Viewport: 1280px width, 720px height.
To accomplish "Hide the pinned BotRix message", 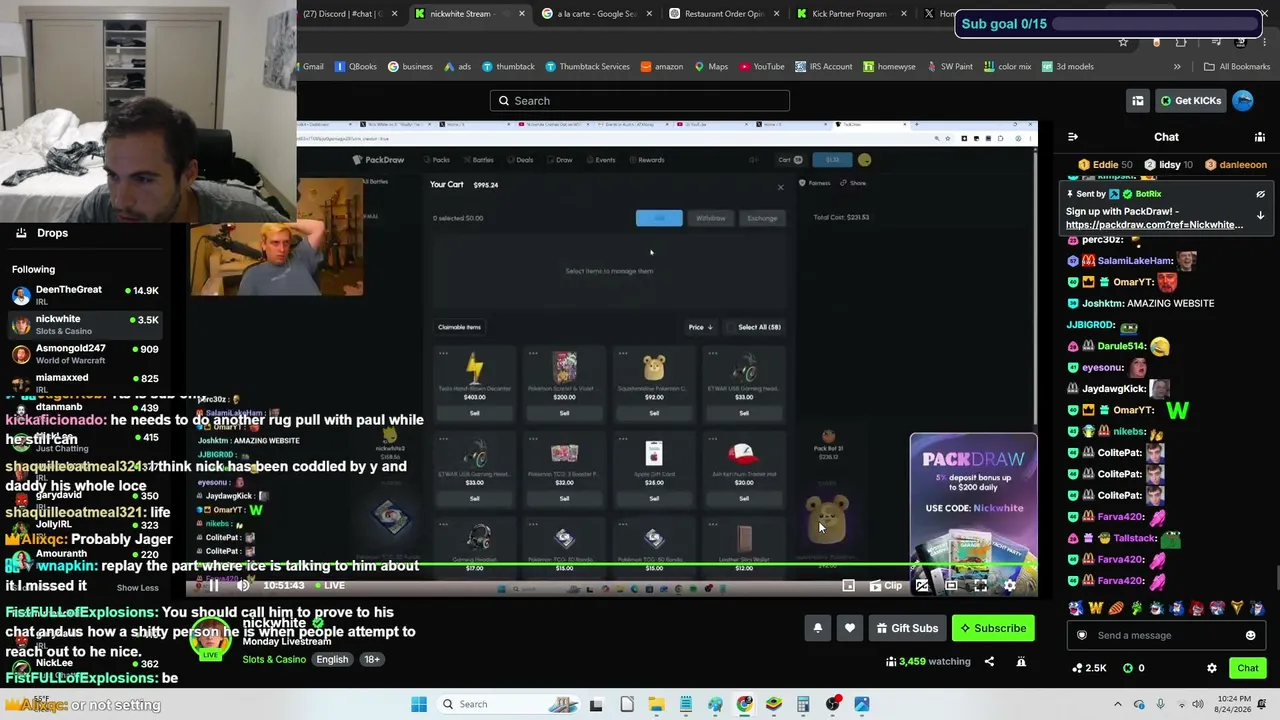I will 1260,194.
